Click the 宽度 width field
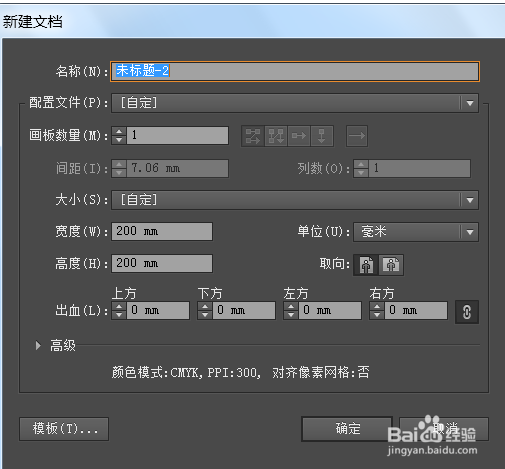Screen dimensions: 505x469 (x=162, y=231)
